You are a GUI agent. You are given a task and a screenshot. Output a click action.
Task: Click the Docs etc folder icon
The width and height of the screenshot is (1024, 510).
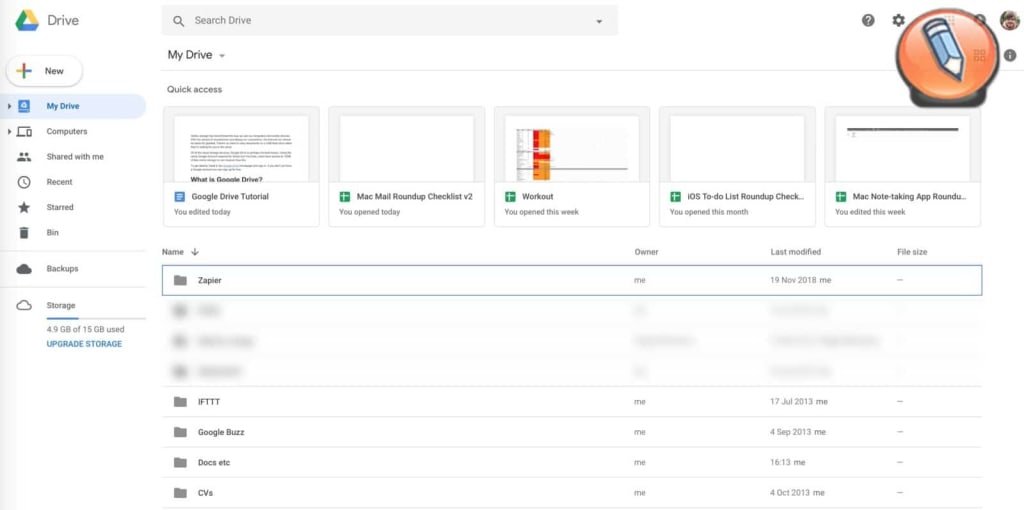180,462
